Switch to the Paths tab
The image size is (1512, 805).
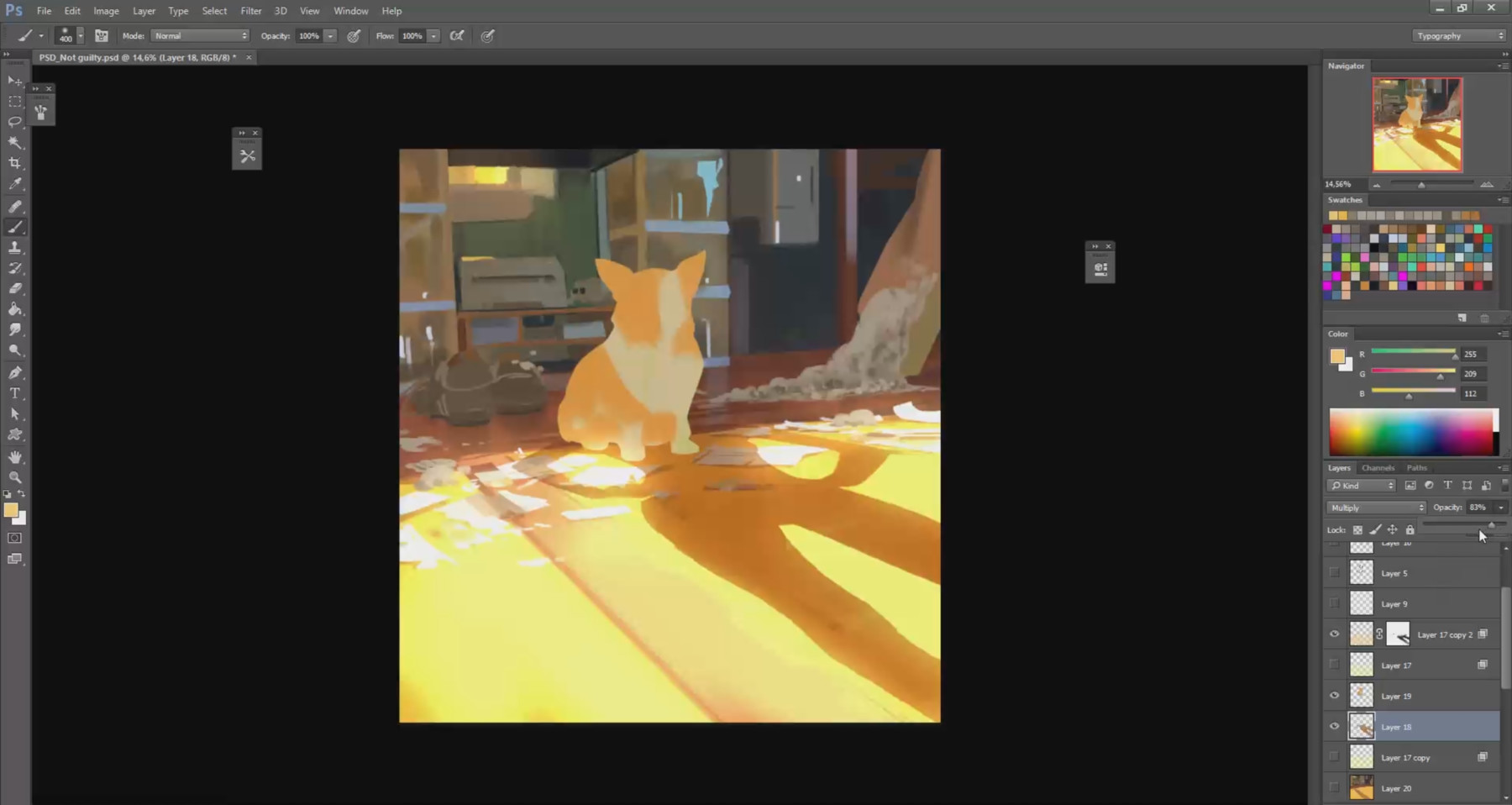pyautogui.click(x=1417, y=468)
